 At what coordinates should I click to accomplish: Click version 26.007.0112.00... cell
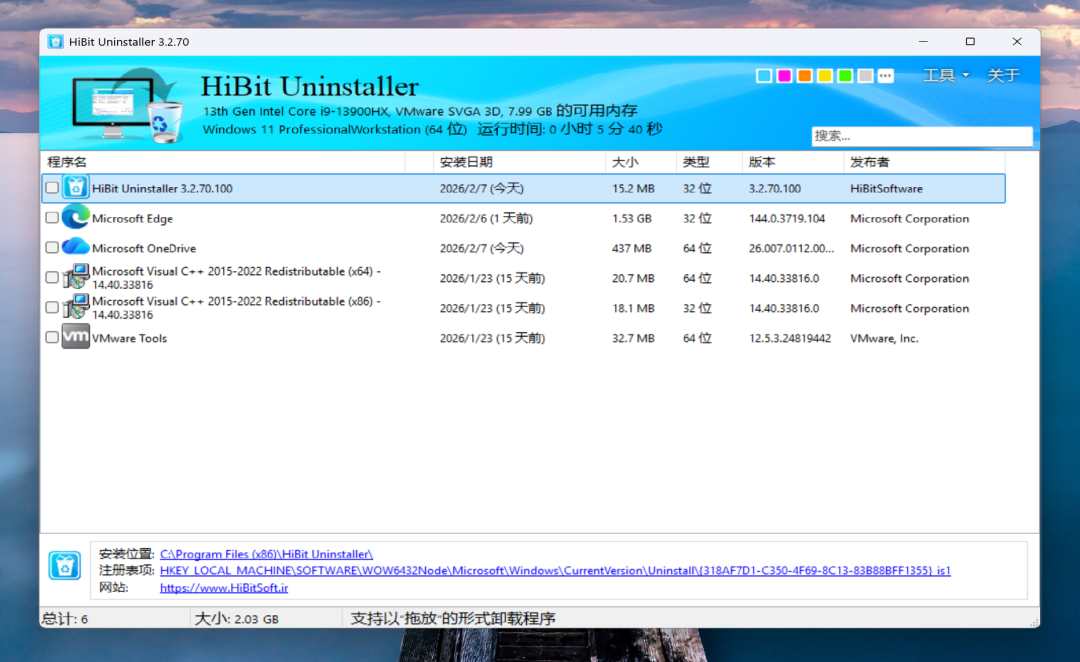(791, 248)
